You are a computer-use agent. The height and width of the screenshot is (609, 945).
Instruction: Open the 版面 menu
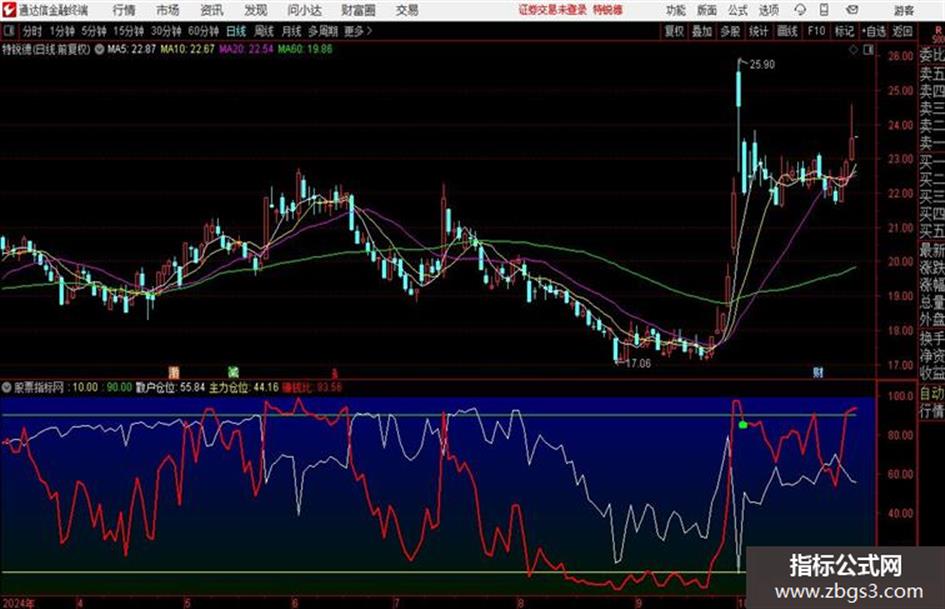coord(706,10)
